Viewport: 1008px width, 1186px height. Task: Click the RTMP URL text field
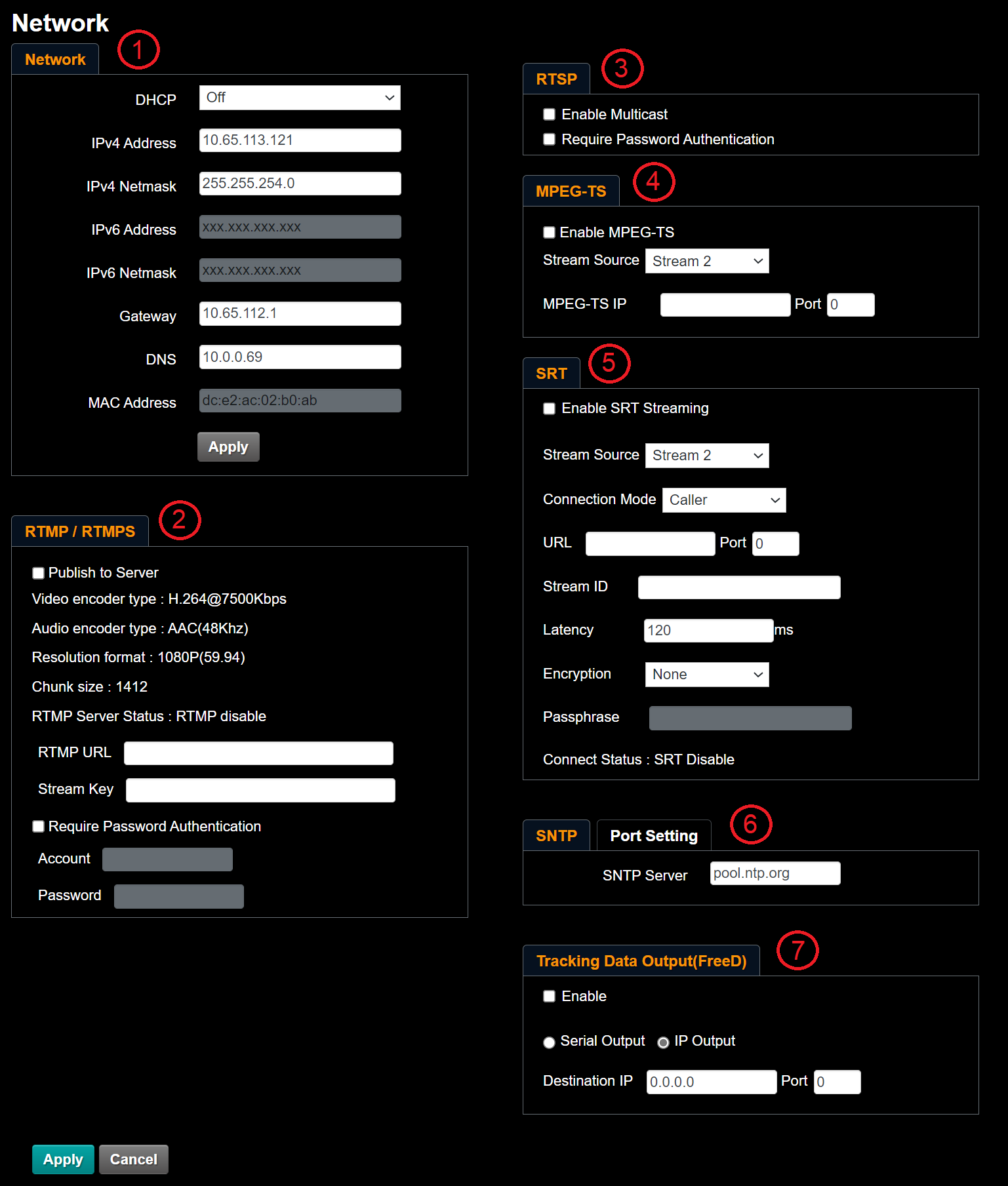pos(258,753)
